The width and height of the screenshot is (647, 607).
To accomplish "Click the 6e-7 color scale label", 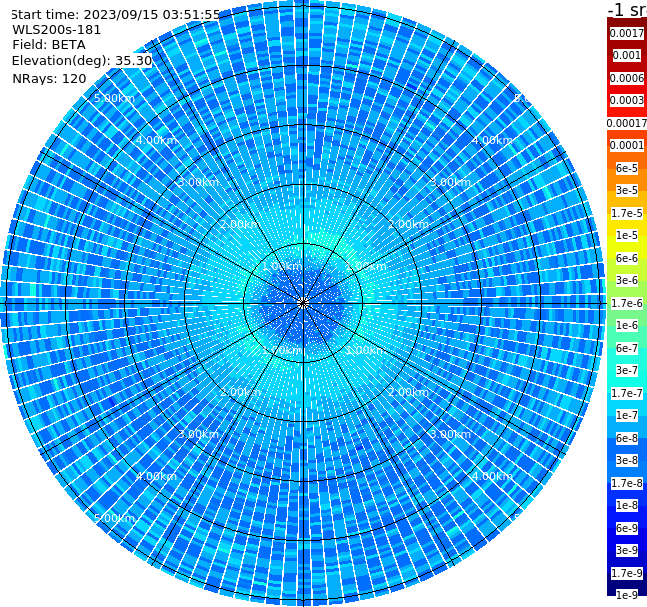I will 627,348.
